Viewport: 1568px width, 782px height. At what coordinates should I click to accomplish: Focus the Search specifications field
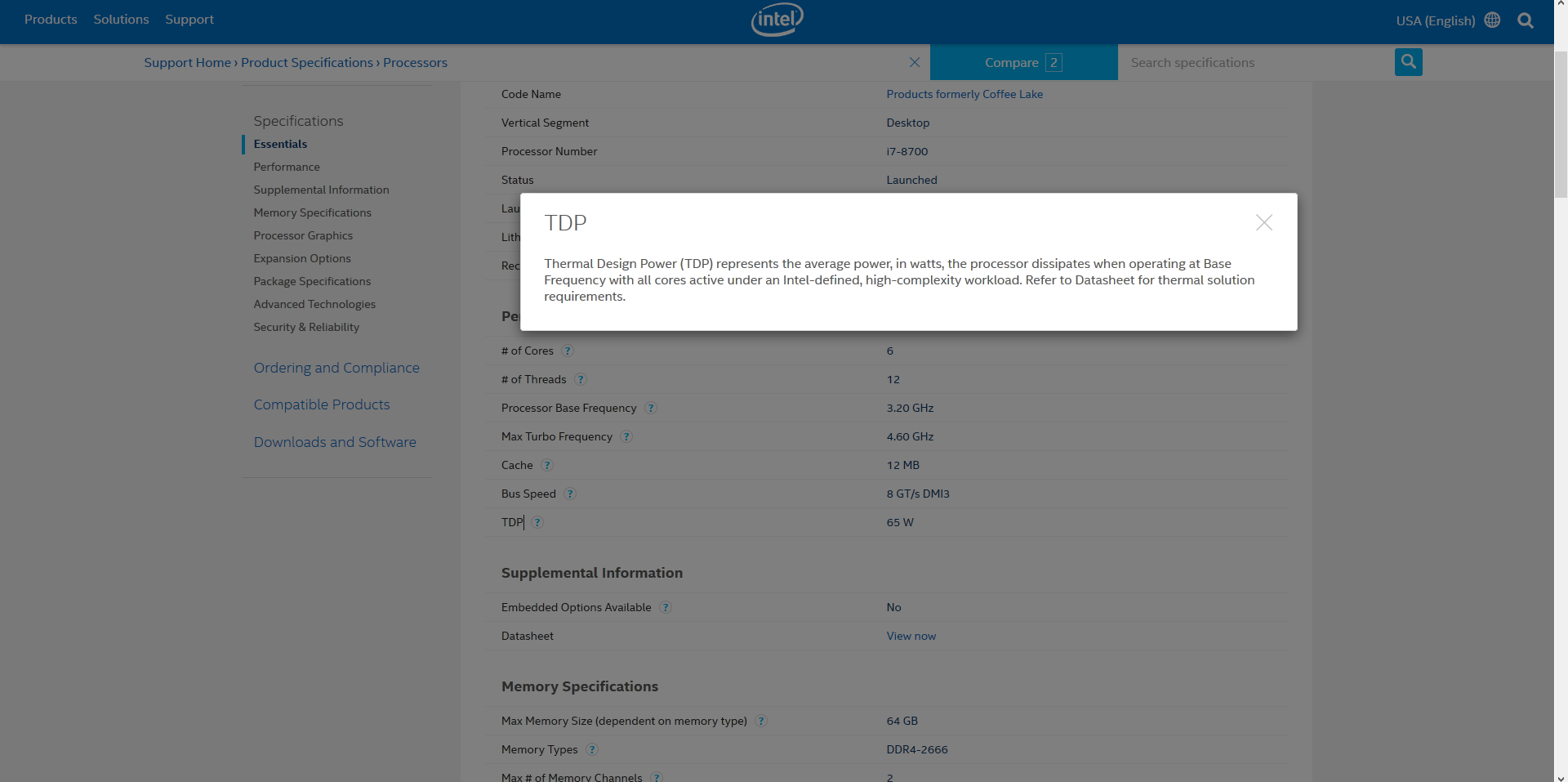click(1256, 62)
